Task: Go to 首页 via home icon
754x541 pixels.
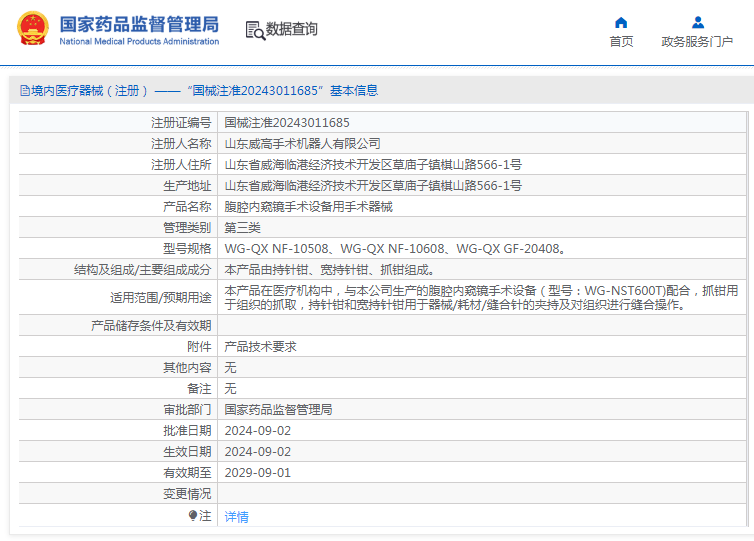Action: pos(621,23)
